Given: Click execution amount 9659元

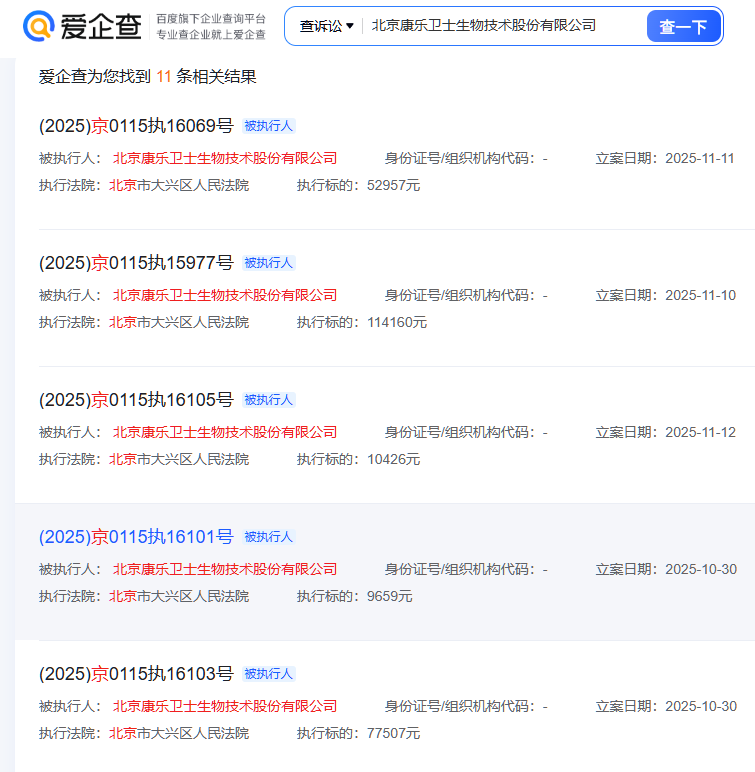Looking at the screenshot, I should tap(390, 596).
